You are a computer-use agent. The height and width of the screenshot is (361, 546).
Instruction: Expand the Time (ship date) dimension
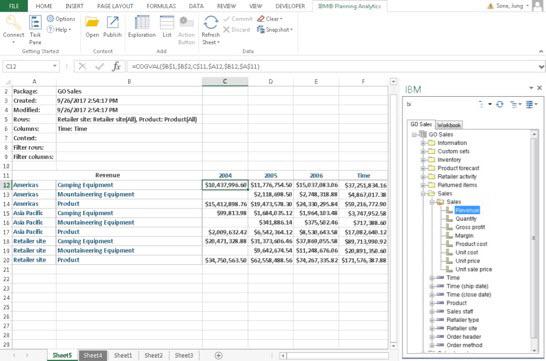[432, 286]
